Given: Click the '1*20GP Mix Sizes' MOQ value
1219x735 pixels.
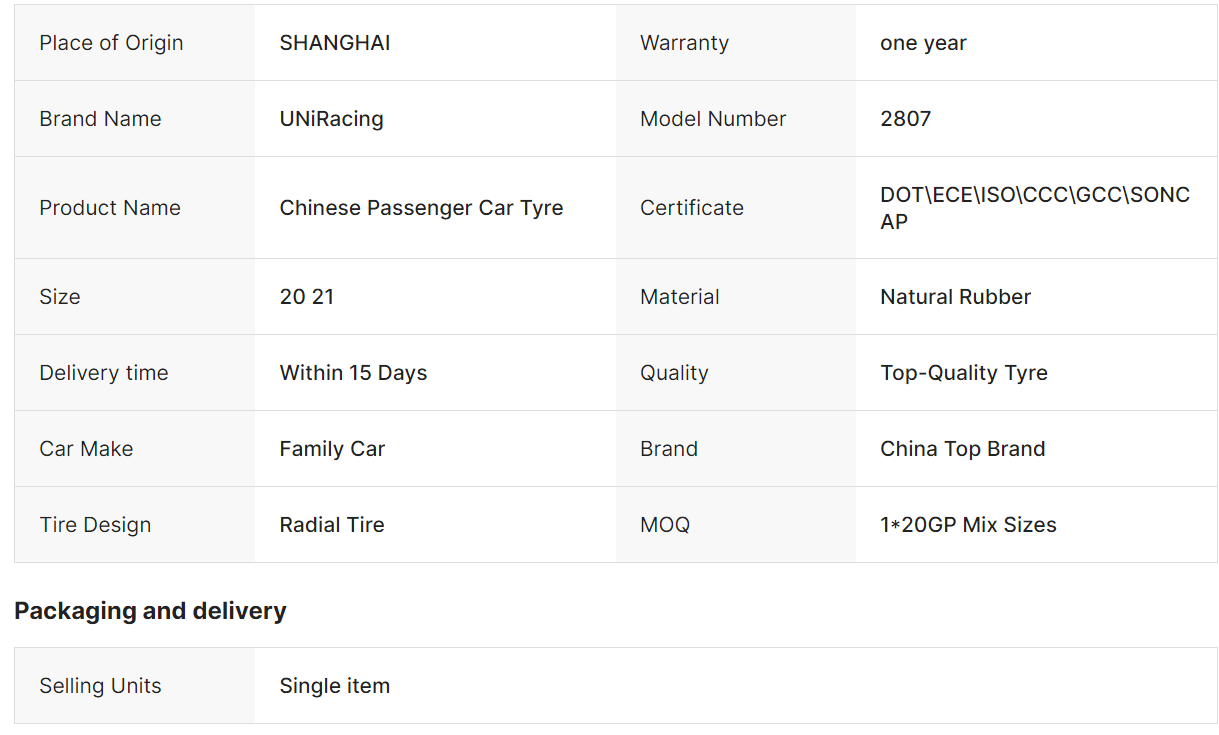Looking at the screenshot, I should pyautogui.click(x=968, y=525).
